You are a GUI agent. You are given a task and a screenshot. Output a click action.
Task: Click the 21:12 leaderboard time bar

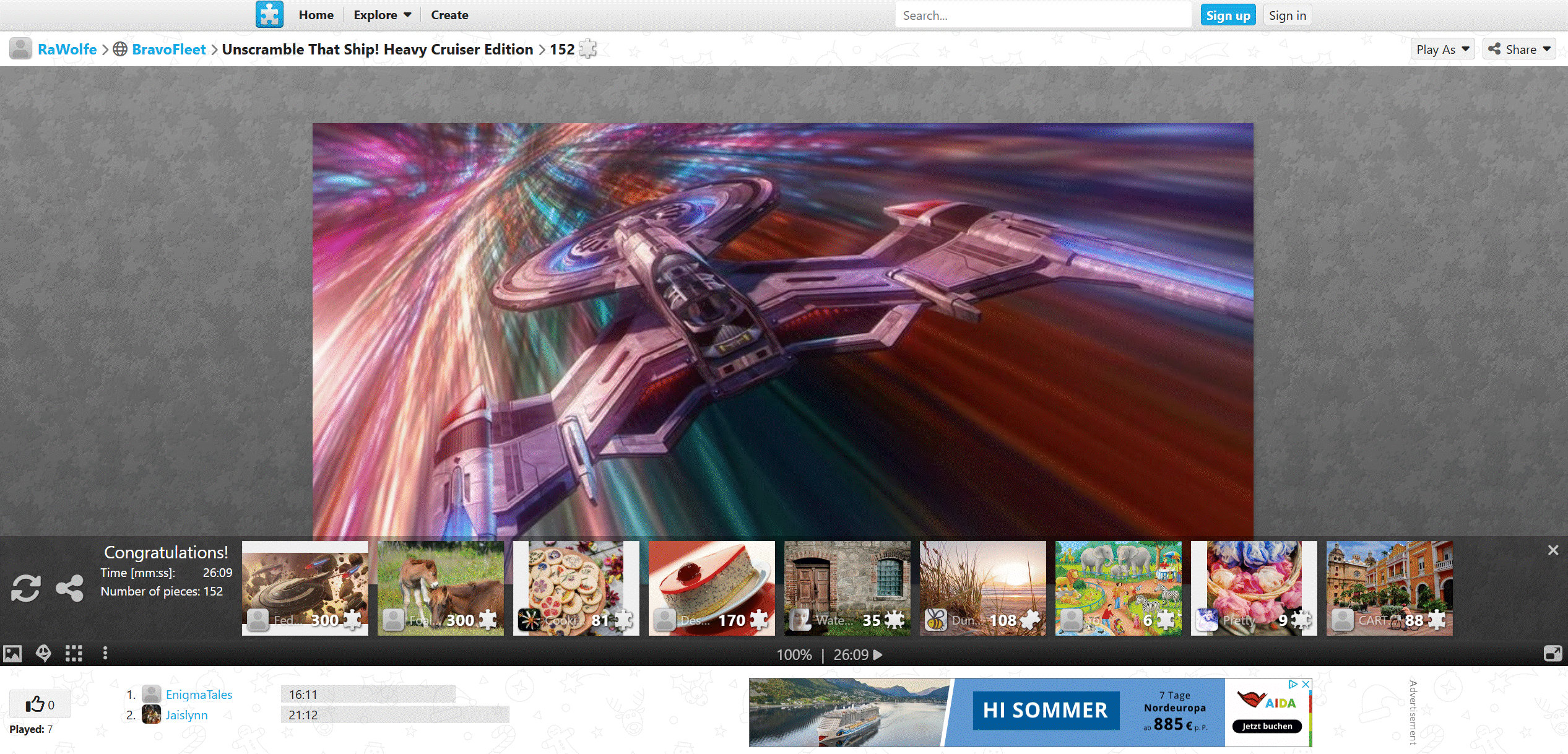click(x=395, y=715)
